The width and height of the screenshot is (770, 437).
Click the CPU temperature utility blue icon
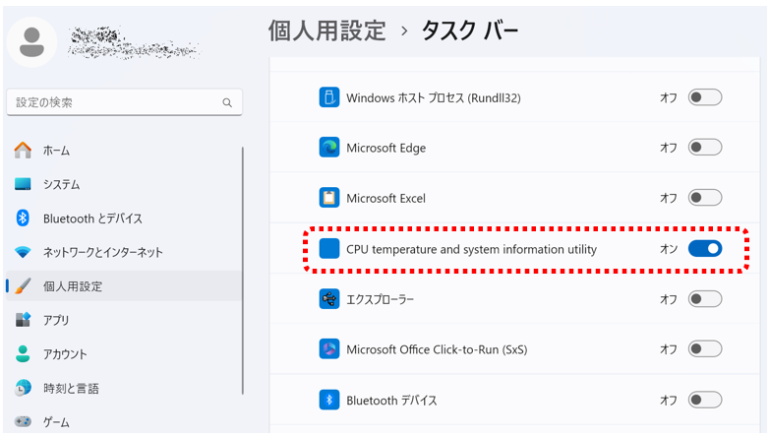click(x=329, y=248)
